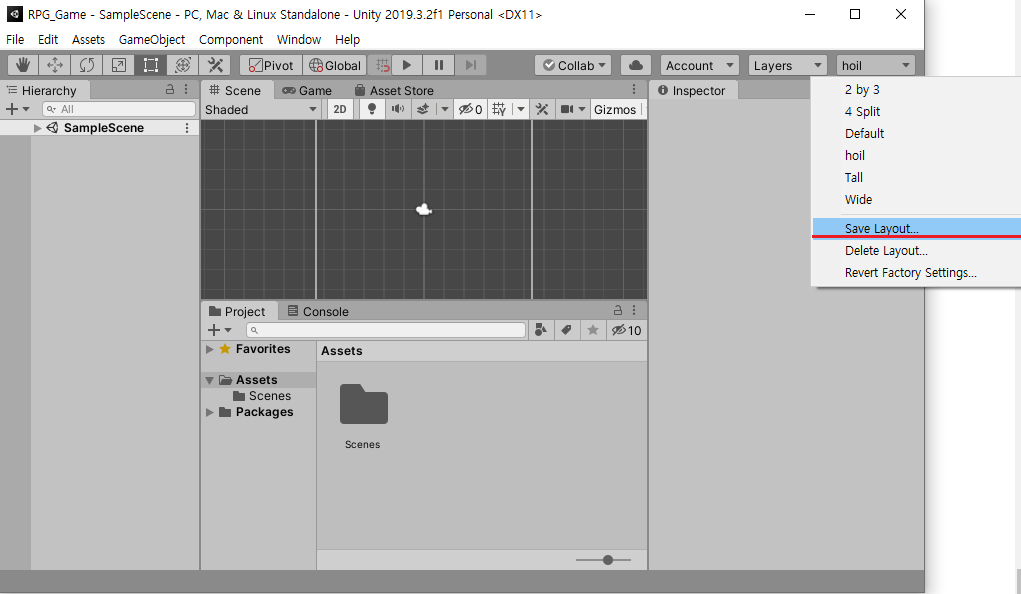Click Save Layout... menu entry
The image size is (1021, 594).
(x=882, y=229)
